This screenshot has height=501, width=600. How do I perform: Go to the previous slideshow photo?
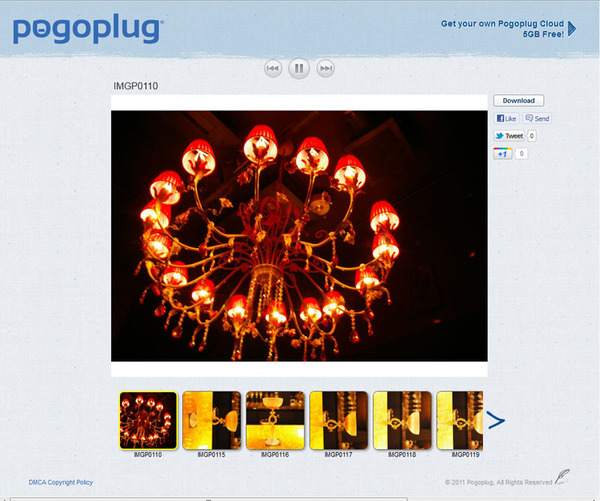click(x=273, y=69)
